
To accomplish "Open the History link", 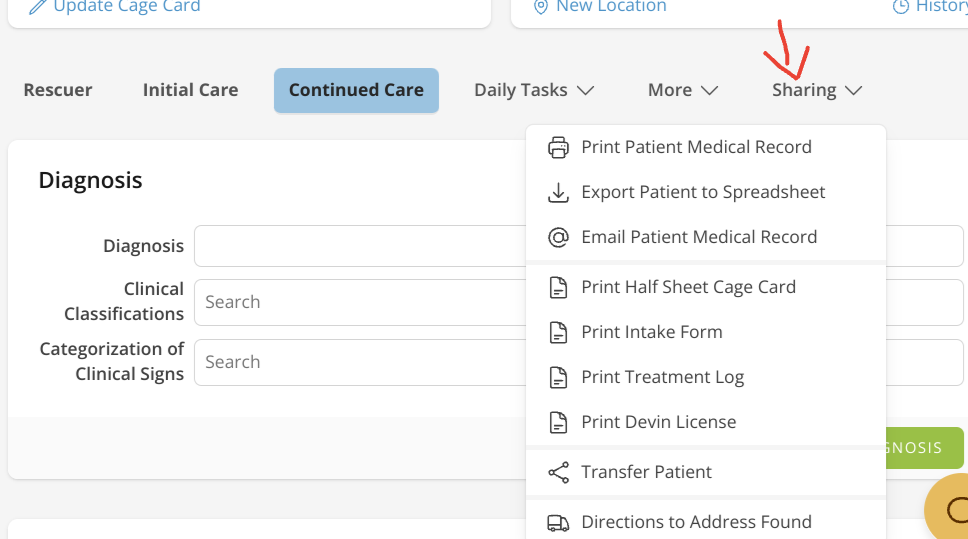I will [930, 7].
